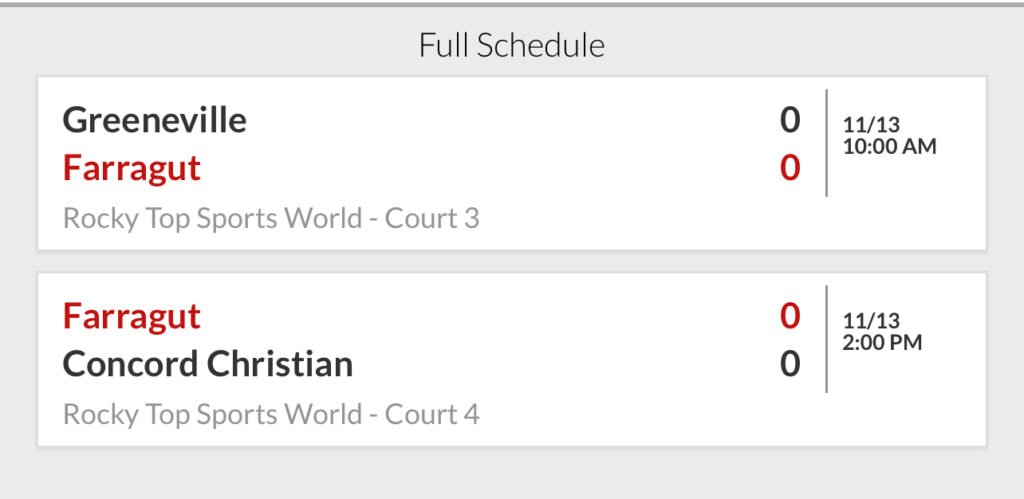
Task: Open Farragut in the 10:00 AM game
Action: tap(131, 168)
